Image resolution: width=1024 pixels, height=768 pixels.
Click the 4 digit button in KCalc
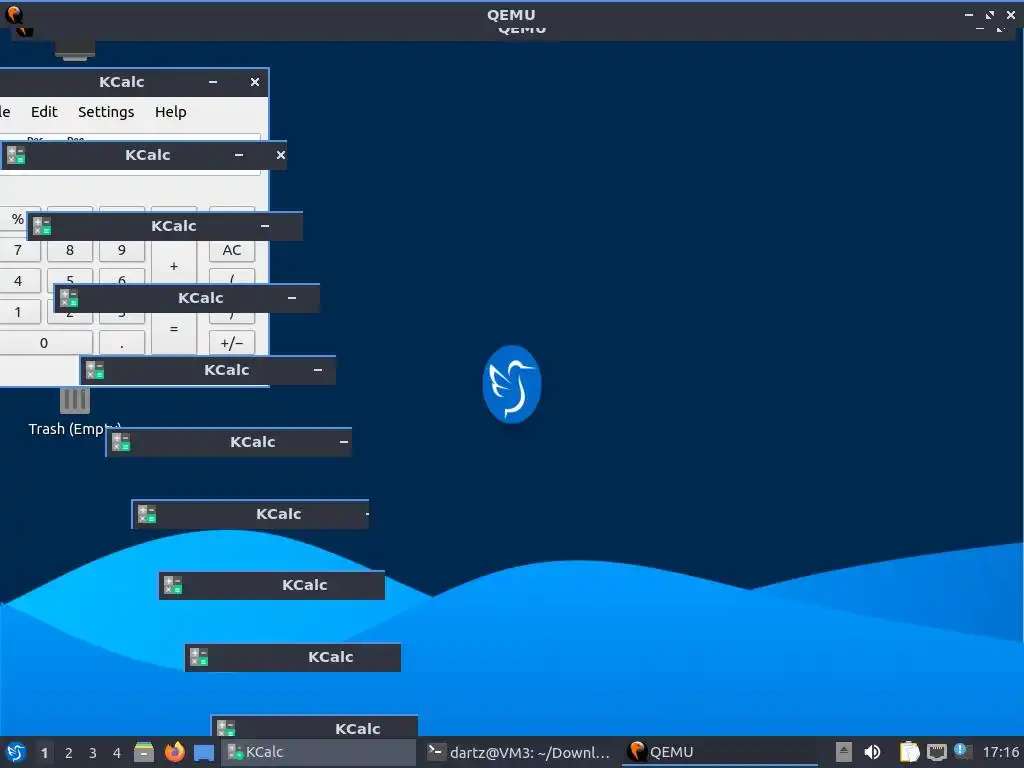pyautogui.click(x=18, y=281)
